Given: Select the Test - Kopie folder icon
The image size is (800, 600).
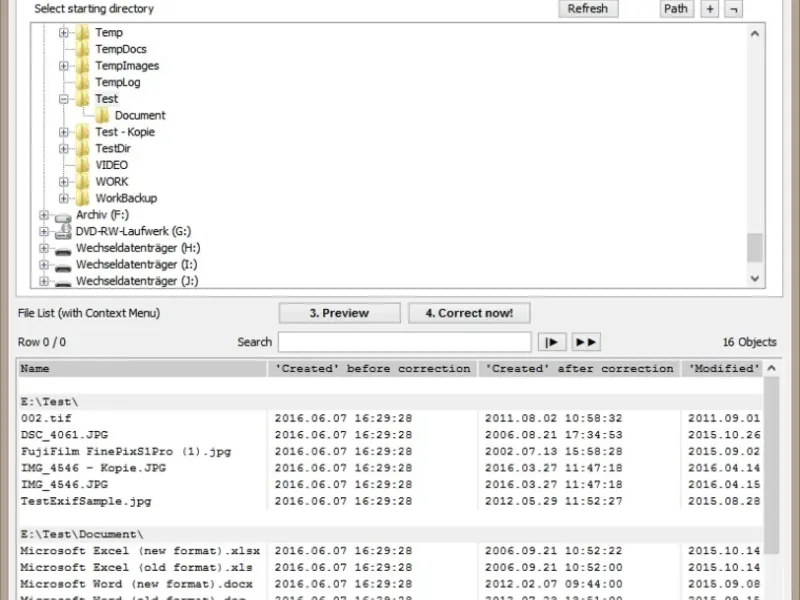Looking at the screenshot, I should pyautogui.click(x=82, y=132).
